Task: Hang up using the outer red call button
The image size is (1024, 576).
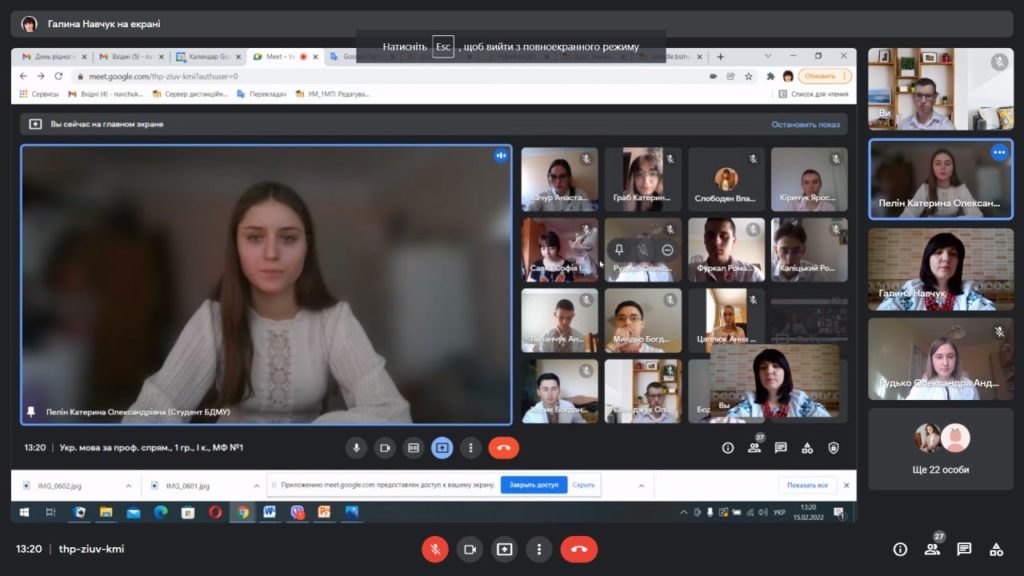Action: (579, 549)
